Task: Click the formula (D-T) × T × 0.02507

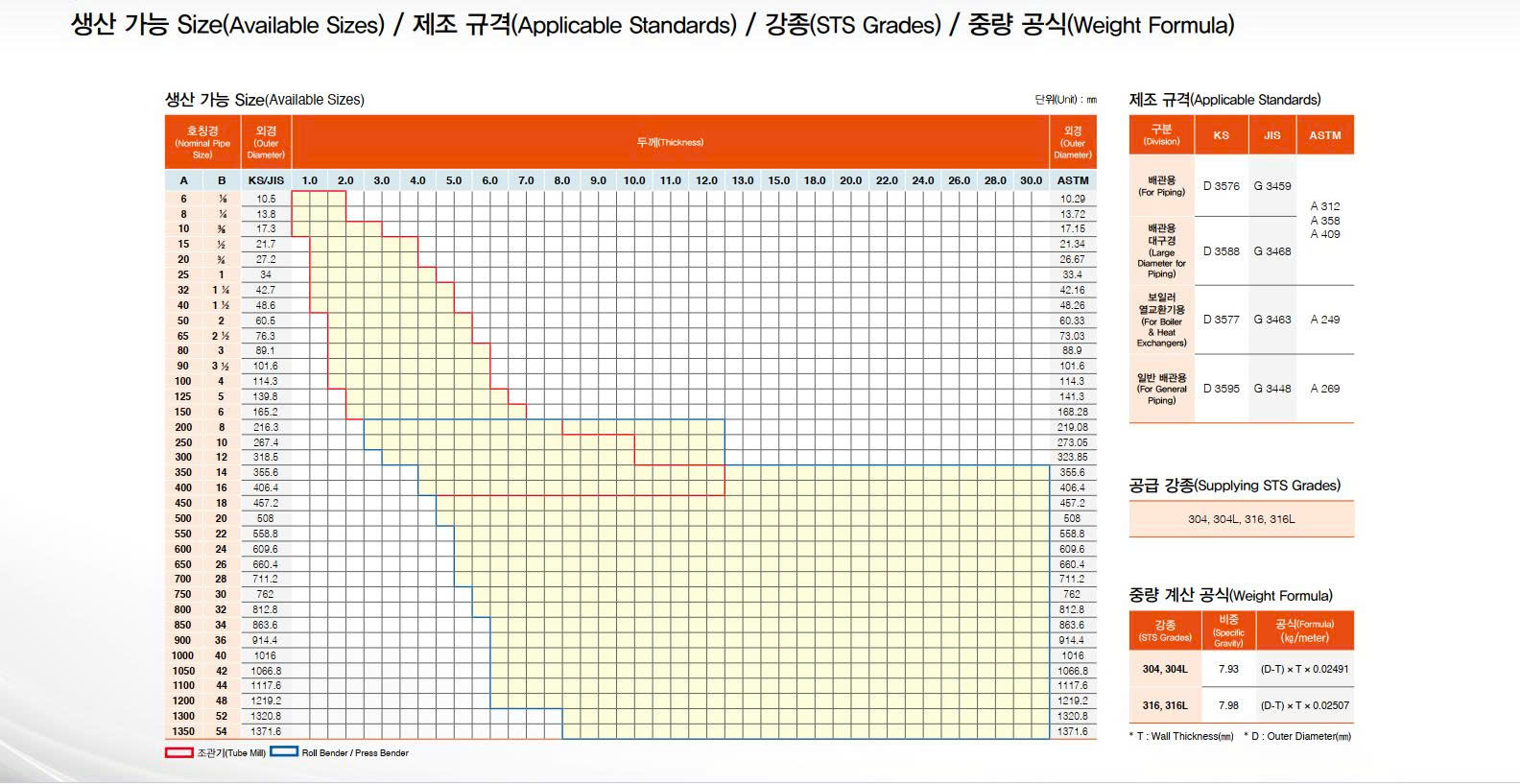Action: coord(1304,705)
